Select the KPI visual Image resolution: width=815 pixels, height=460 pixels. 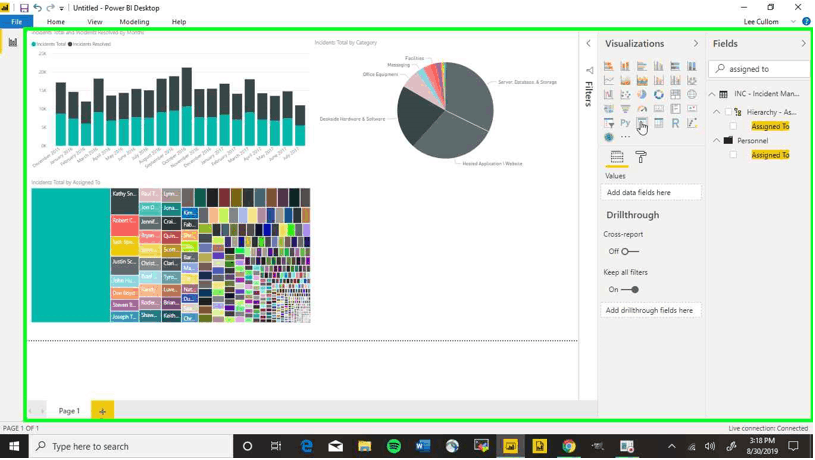pyautogui.click(x=692, y=109)
